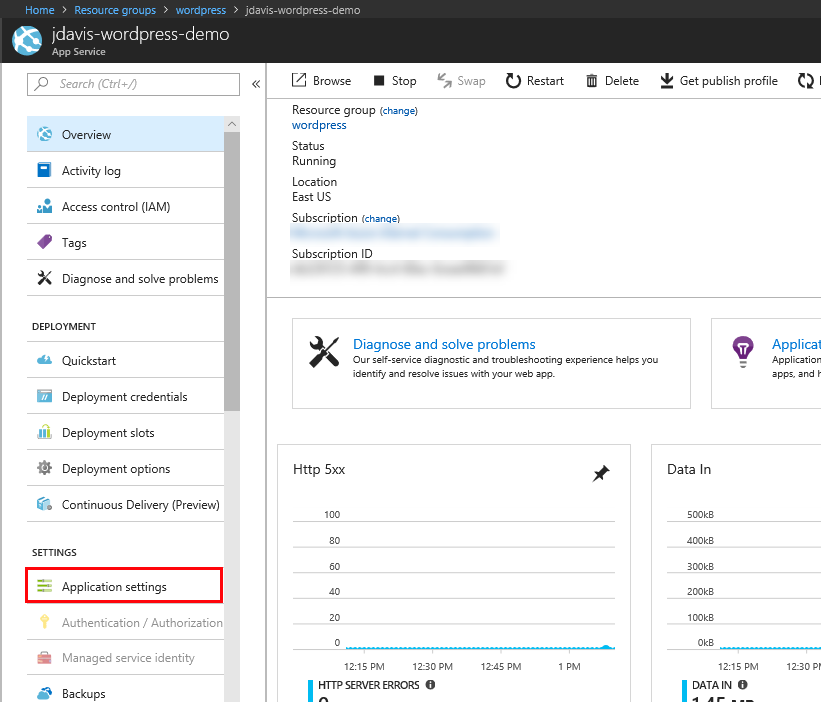Open Activity log menu item
Screen dimensions: 821x702
(x=126, y=170)
